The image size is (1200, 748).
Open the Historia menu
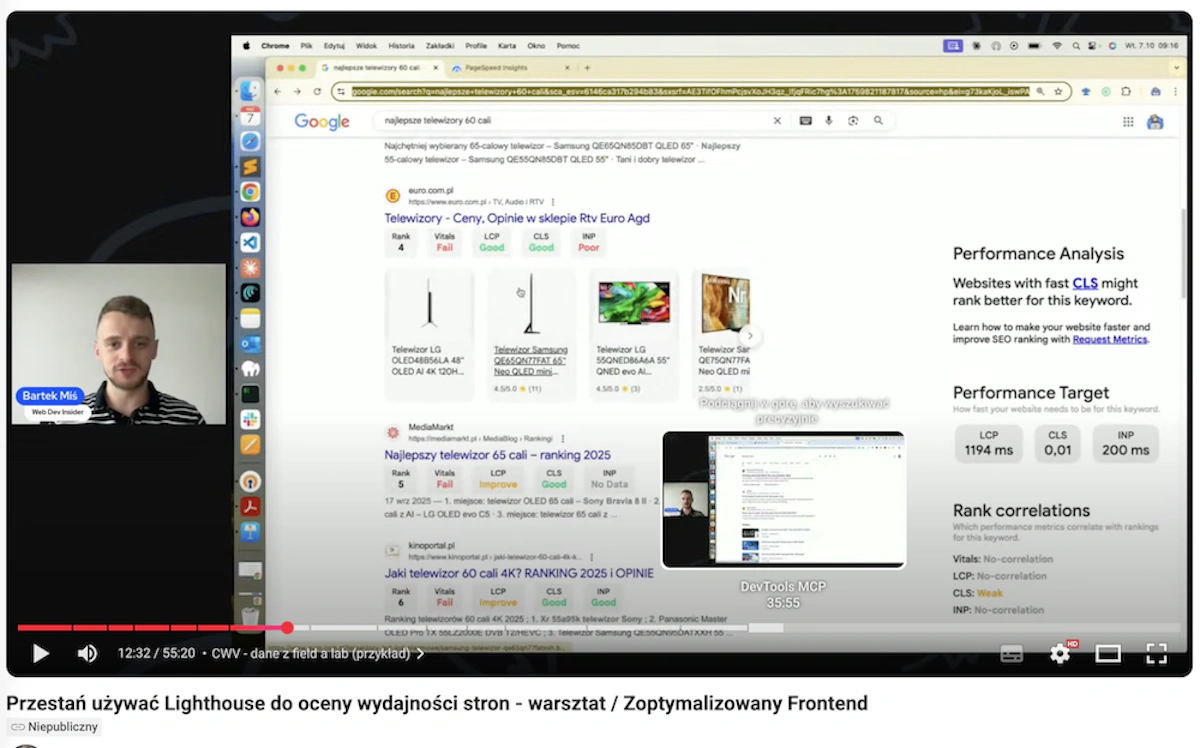coord(401,45)
